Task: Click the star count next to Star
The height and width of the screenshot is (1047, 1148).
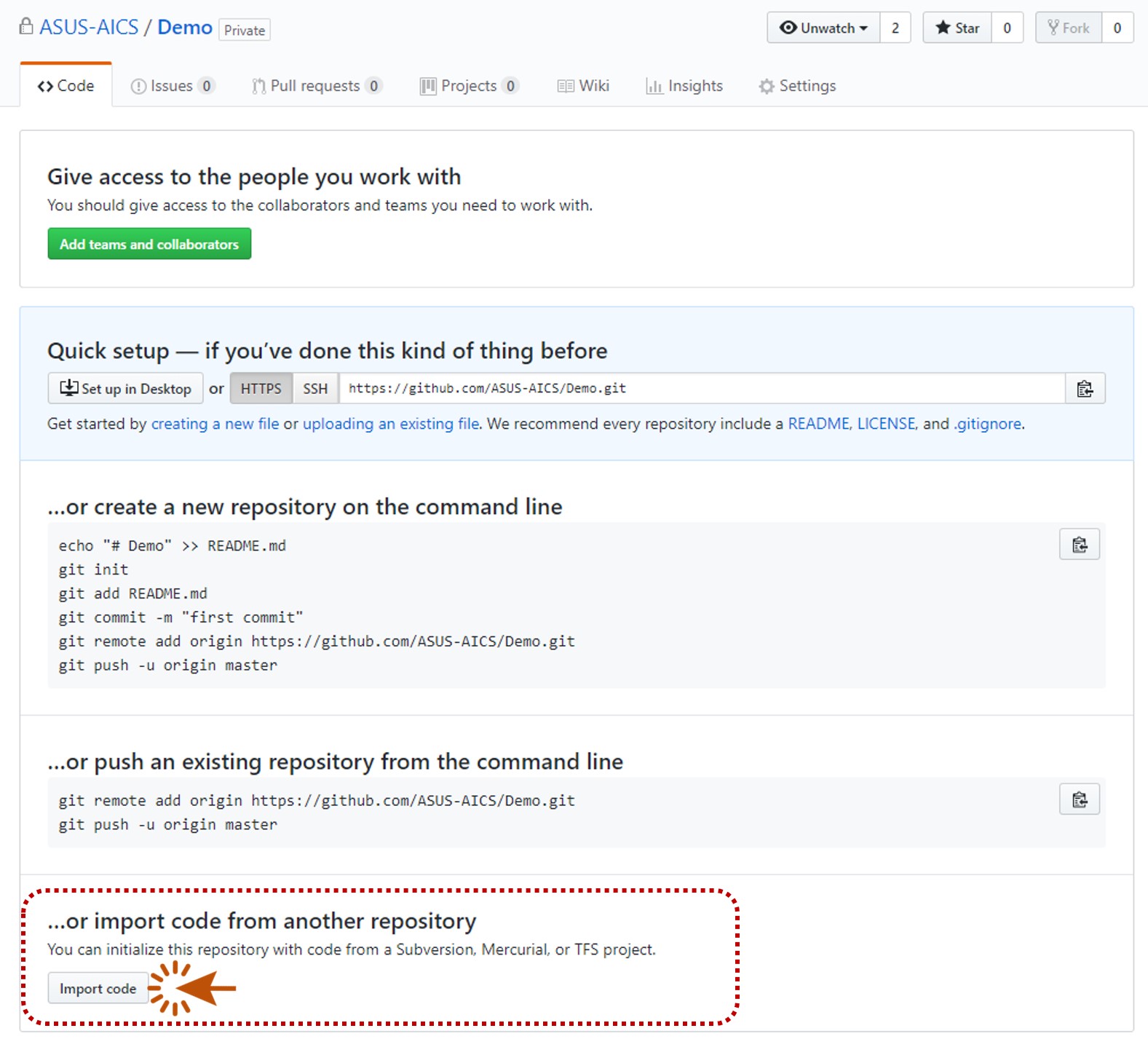Action: pos(1008,28)
